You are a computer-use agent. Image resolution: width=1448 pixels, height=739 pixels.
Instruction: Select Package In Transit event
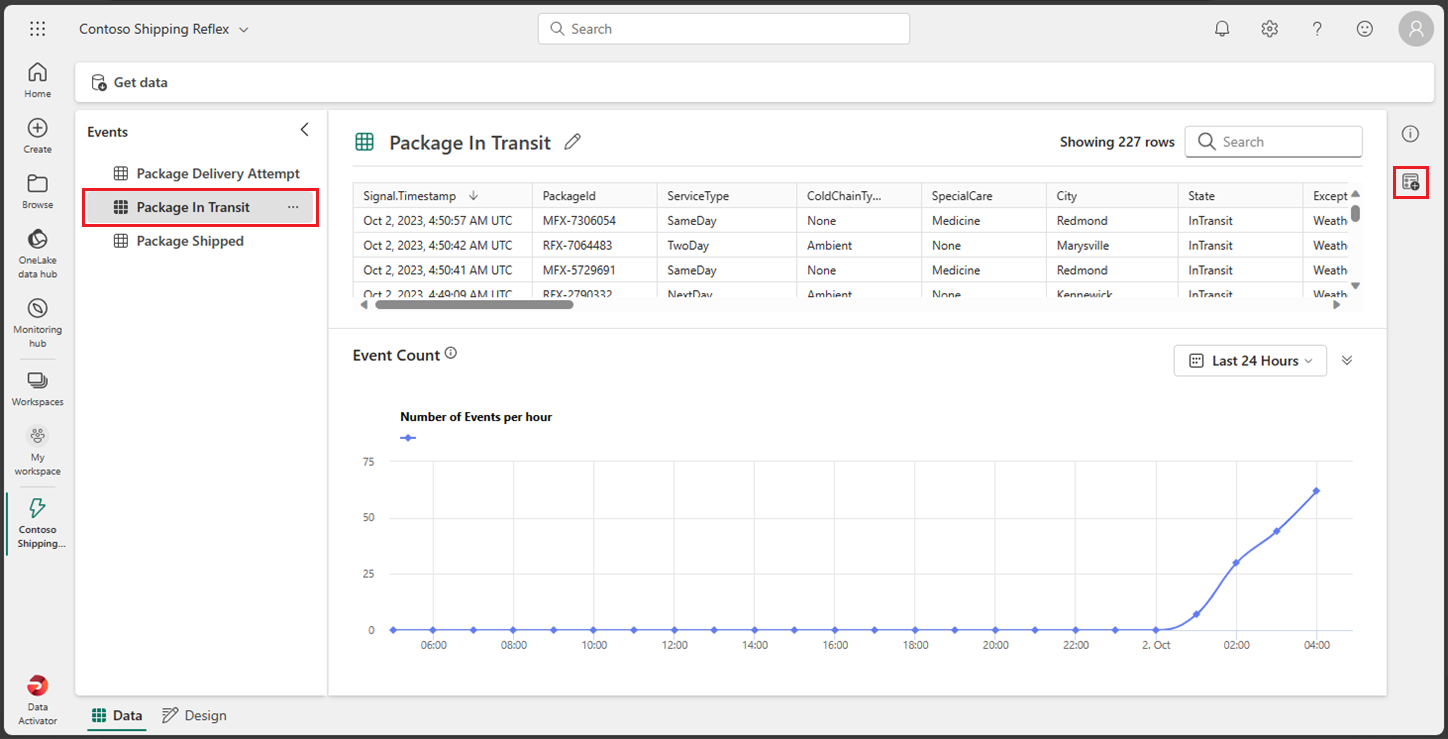tap(200, 207)
